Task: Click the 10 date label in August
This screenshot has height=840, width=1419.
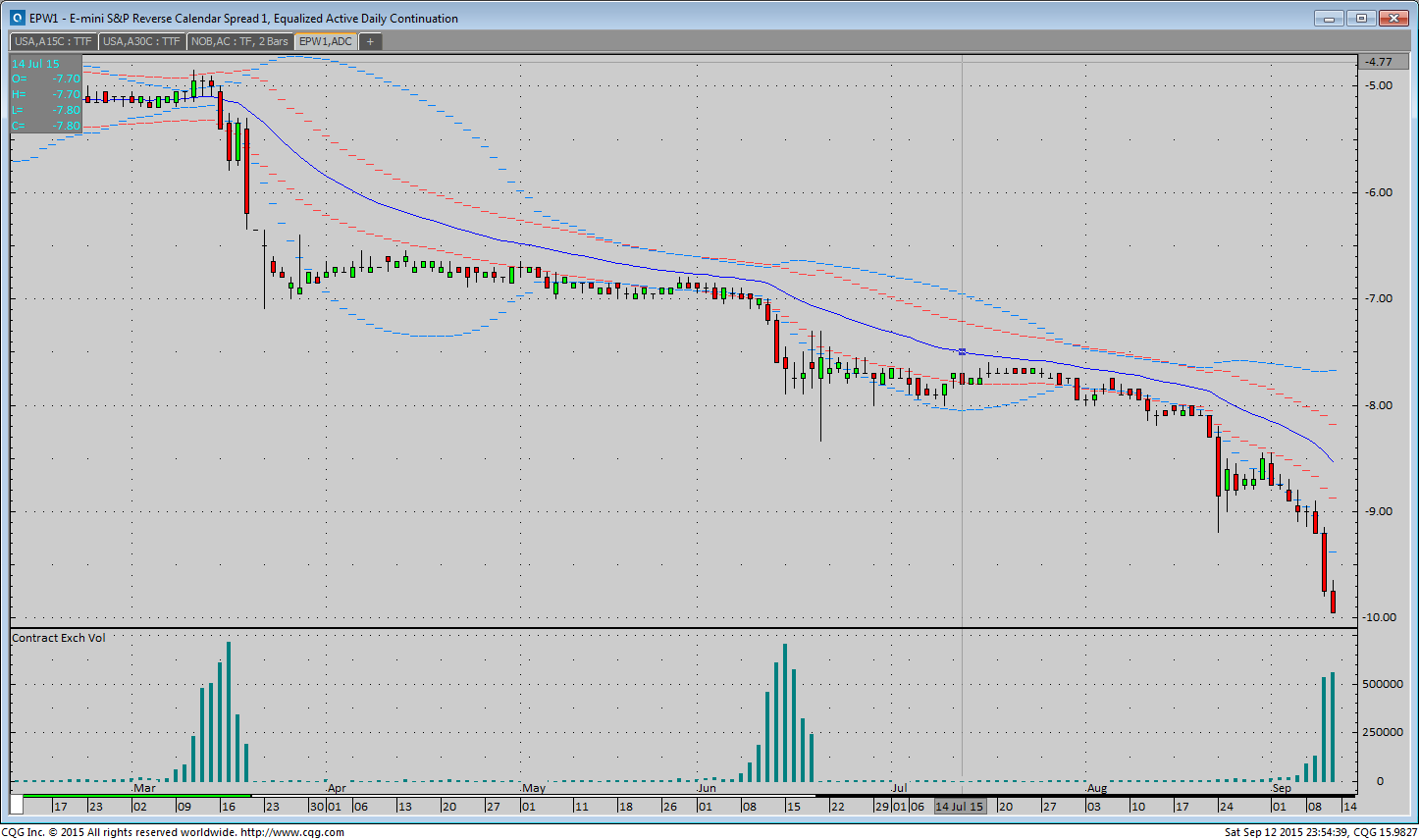Action: 1137,807
